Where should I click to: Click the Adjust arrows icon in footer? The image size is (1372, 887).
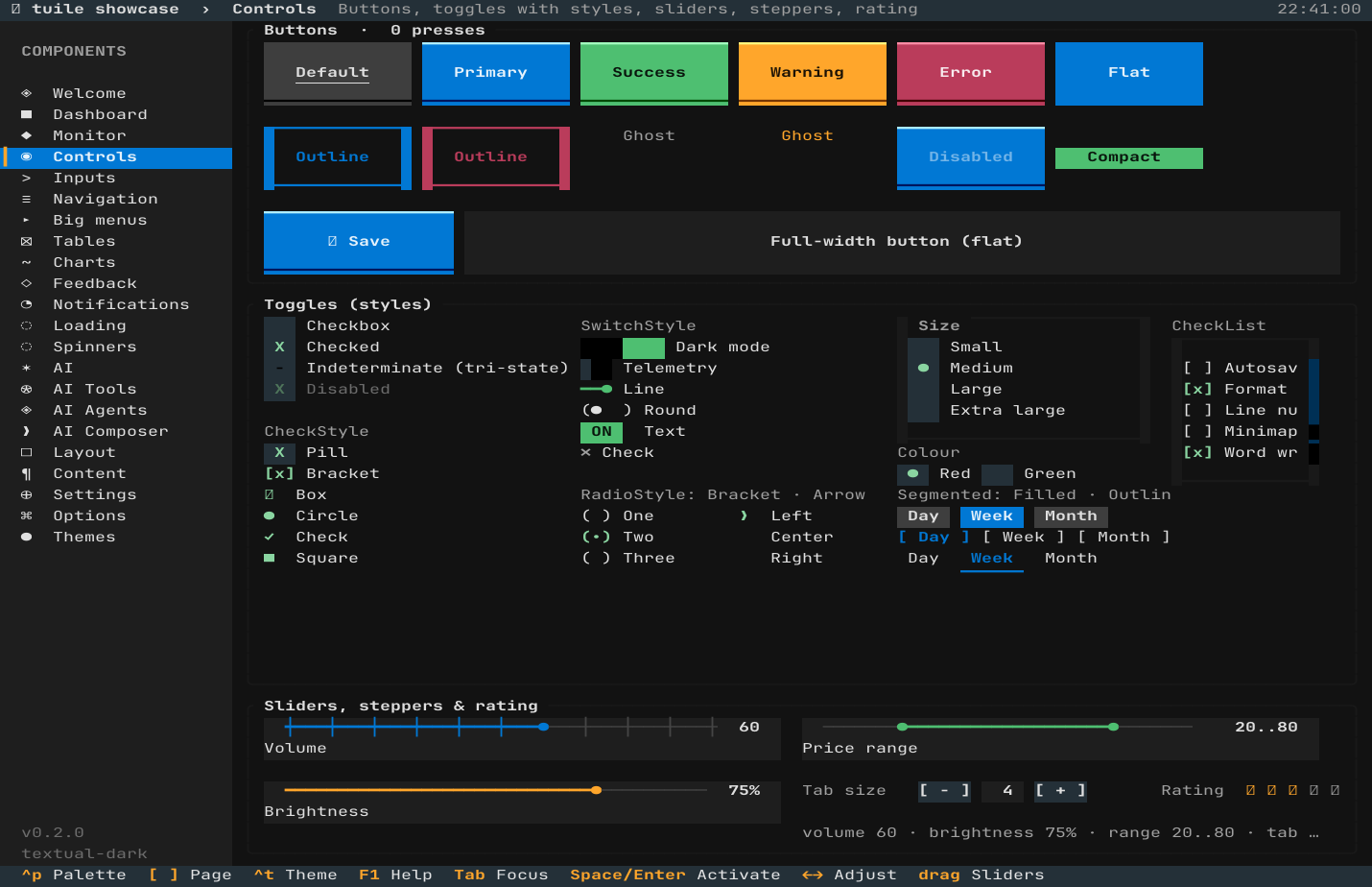click(813, 875)
